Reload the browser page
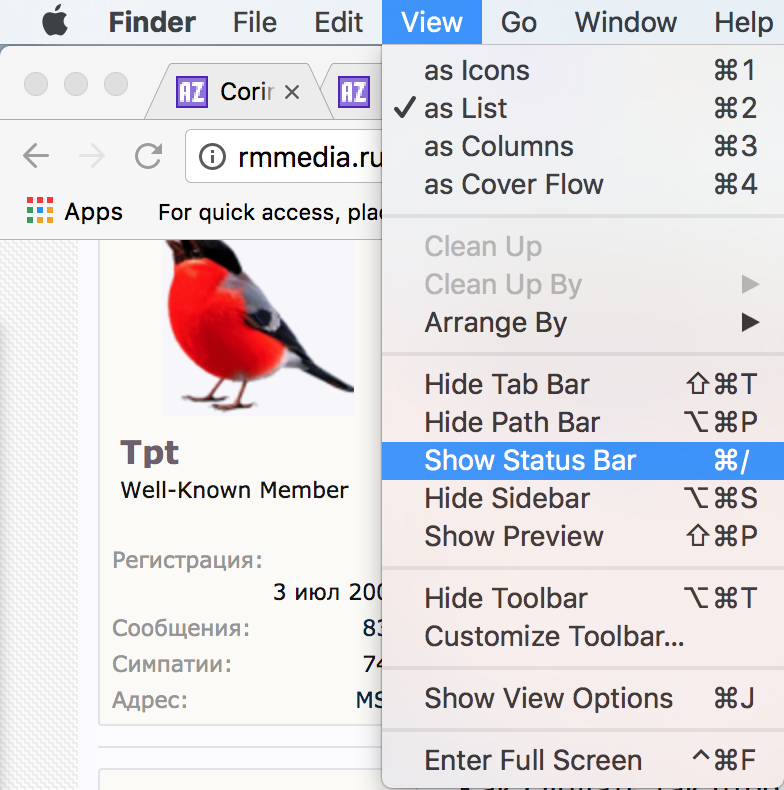This screenshot has height=790, width=784. click(149, 156)
